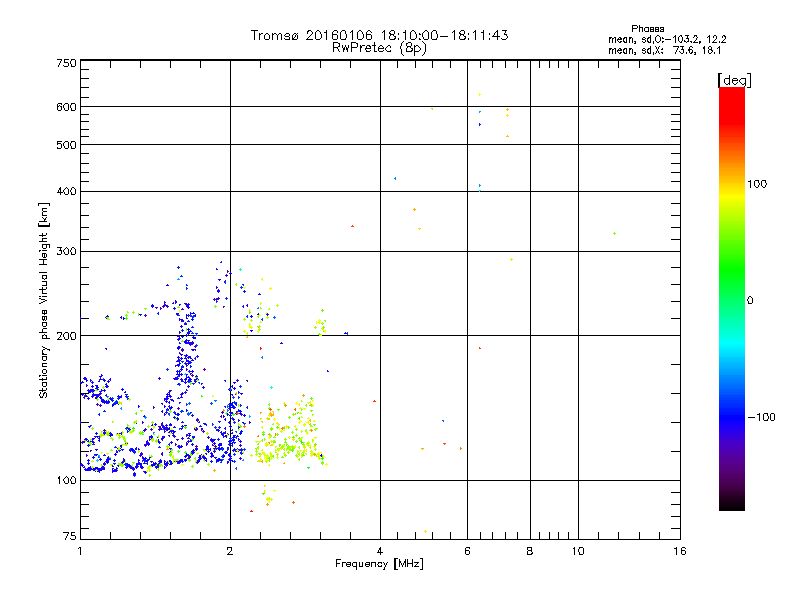The image size is (800, 600).
Task: Click the isolated green data point near 12 MHz
Action: click(x=614, y=234)
